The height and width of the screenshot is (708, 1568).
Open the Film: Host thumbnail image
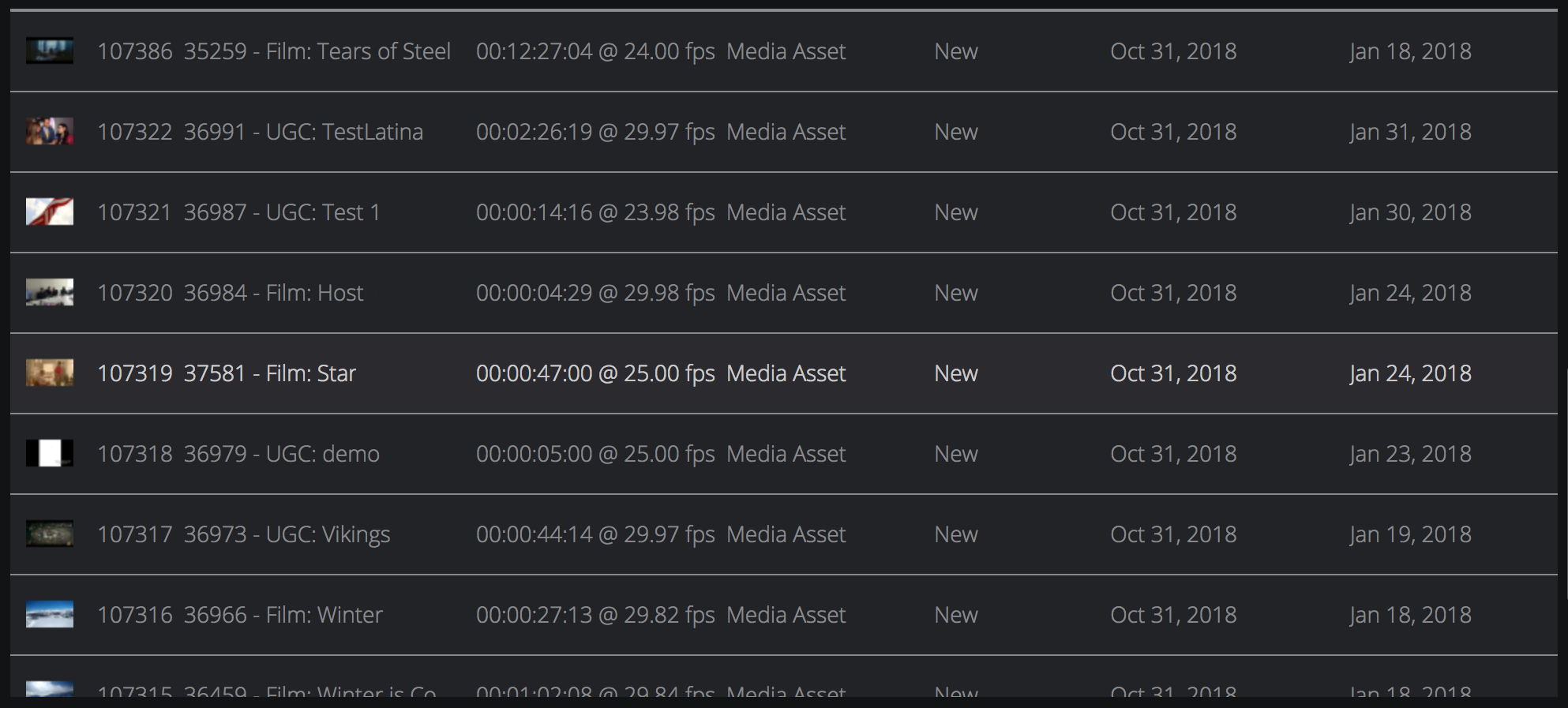50,293
